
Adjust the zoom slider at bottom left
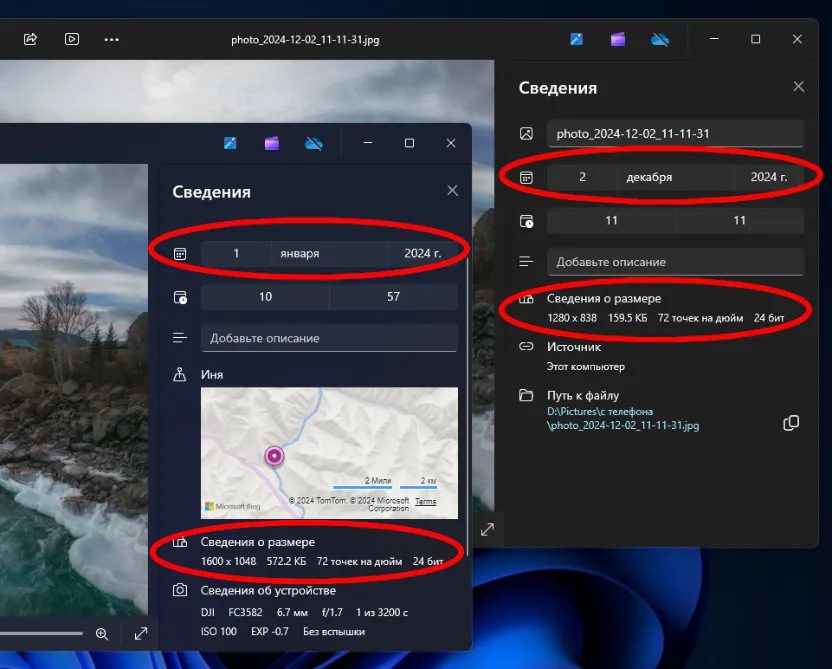coord(42,632)
